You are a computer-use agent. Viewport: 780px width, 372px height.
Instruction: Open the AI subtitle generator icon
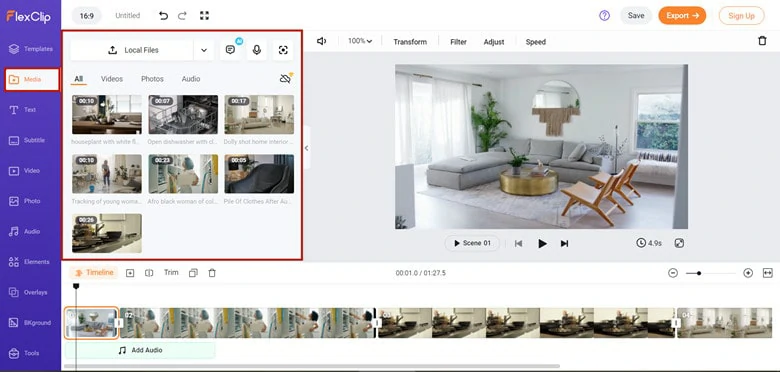[x=230, y=50]
